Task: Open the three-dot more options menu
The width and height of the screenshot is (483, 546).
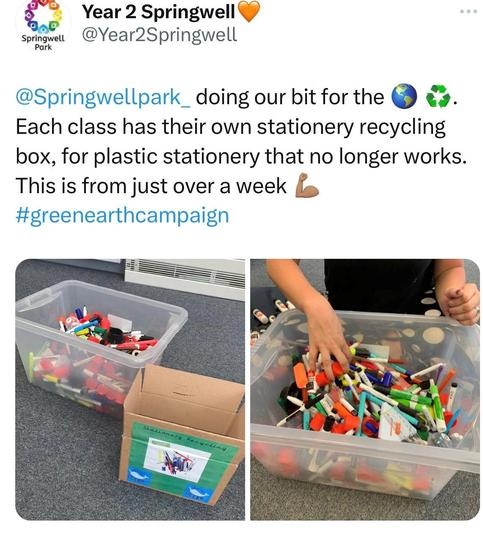Action: 468,11
